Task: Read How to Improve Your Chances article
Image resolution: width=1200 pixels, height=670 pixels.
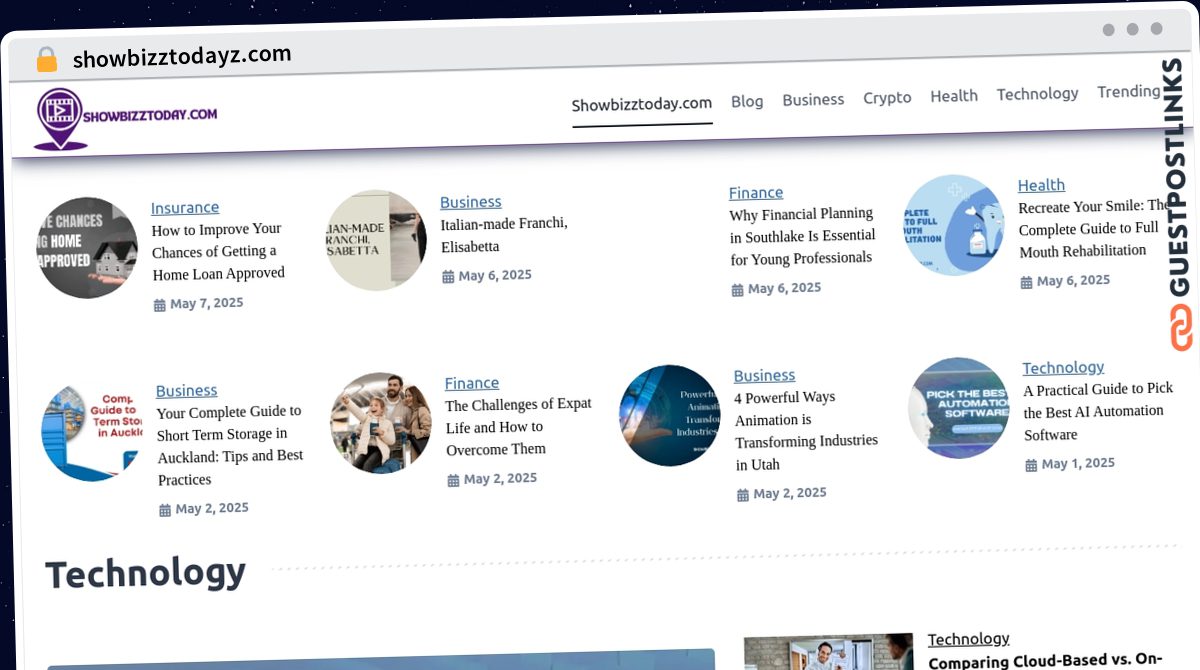Action: coord(218,251)
